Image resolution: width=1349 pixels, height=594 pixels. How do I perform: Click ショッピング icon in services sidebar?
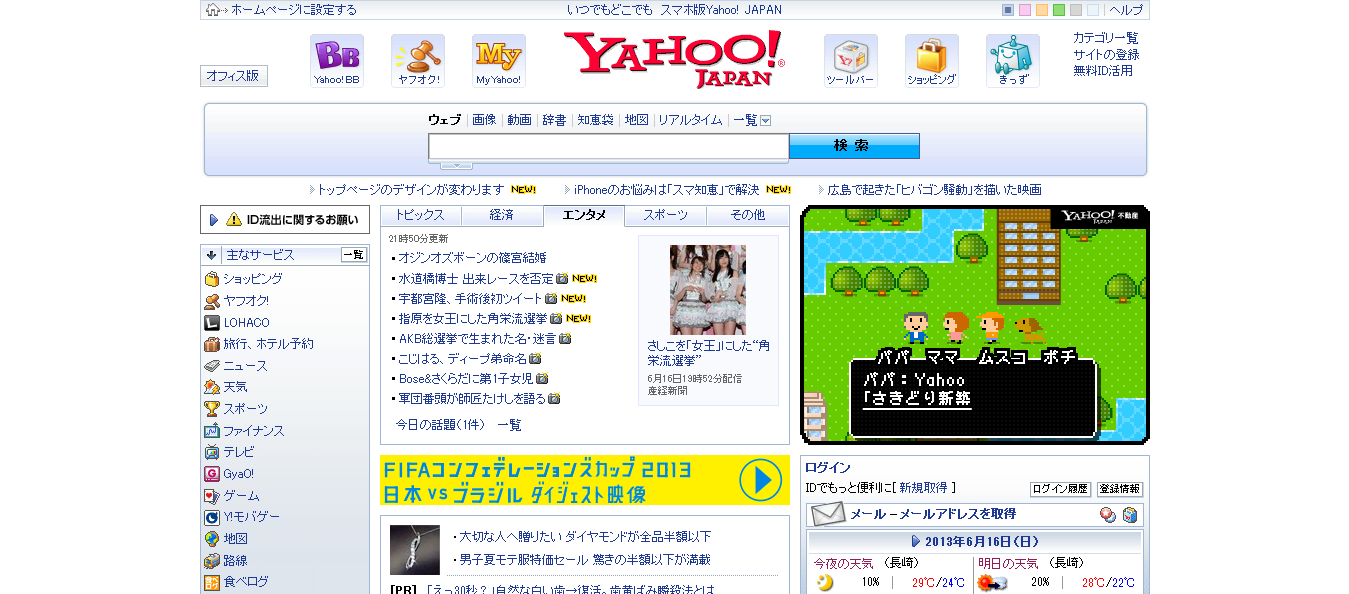tap(212, 279)
